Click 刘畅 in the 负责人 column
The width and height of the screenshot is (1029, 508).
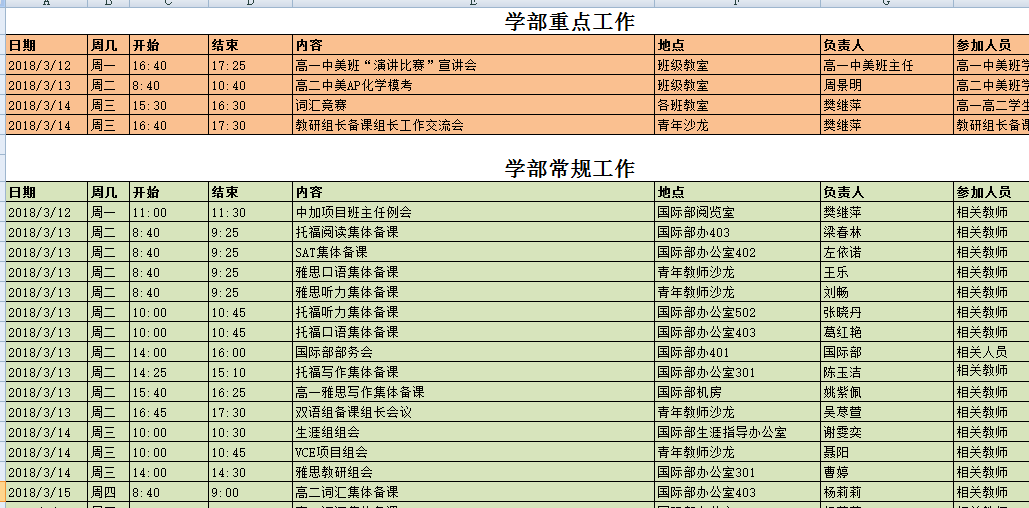887,292
